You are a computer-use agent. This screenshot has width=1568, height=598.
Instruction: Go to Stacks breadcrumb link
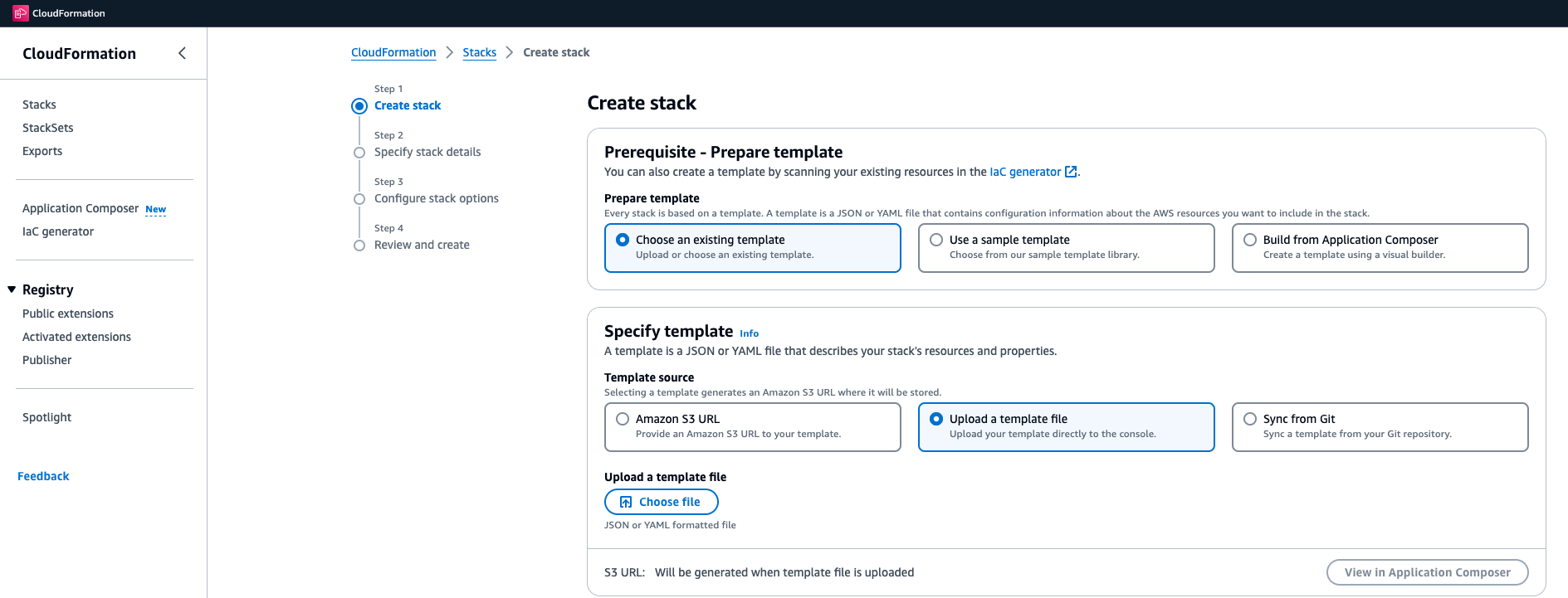pyautogui.click(x=479, y=52)
